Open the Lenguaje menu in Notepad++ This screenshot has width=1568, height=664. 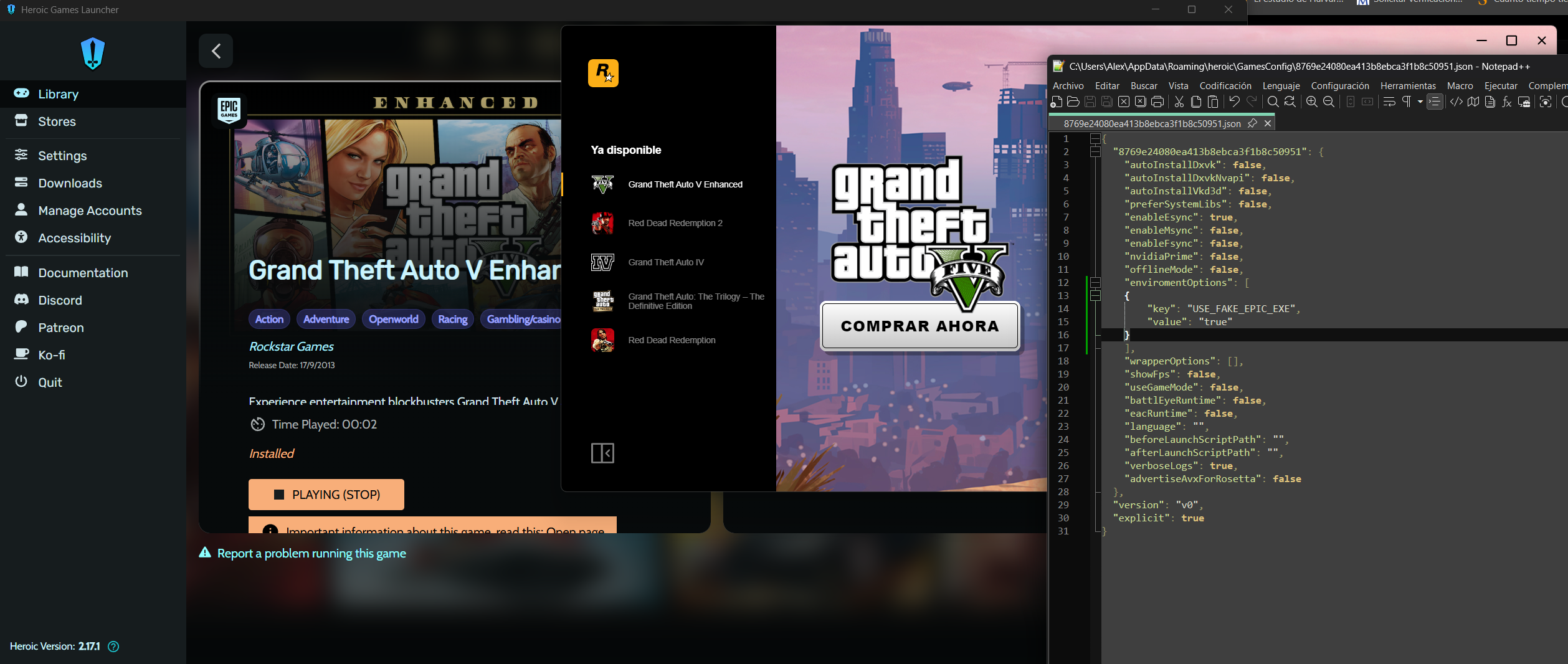click(1281, 86)
